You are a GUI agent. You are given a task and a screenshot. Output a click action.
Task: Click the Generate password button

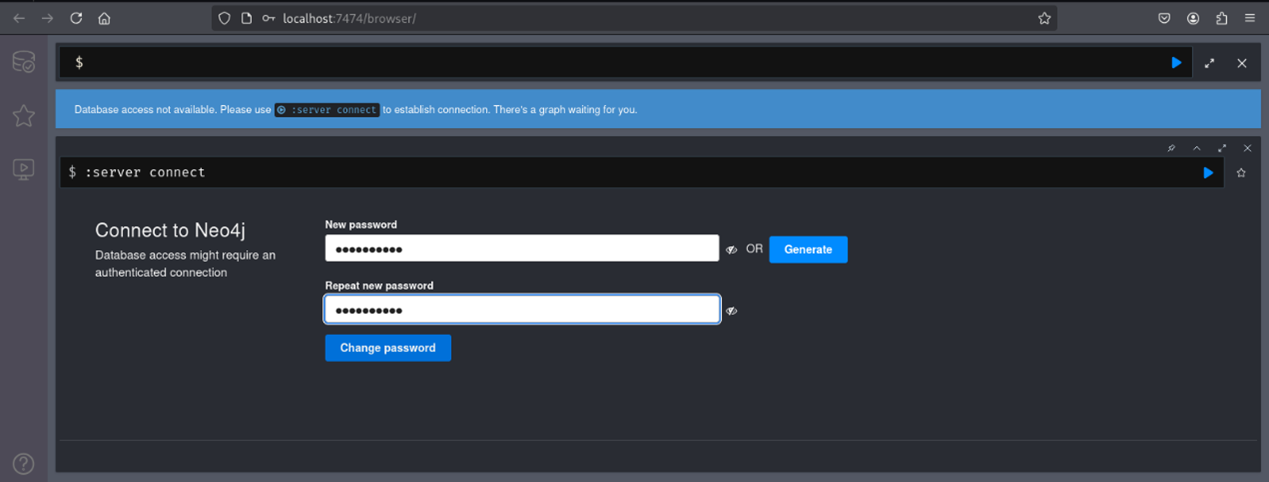coord(807,249)
